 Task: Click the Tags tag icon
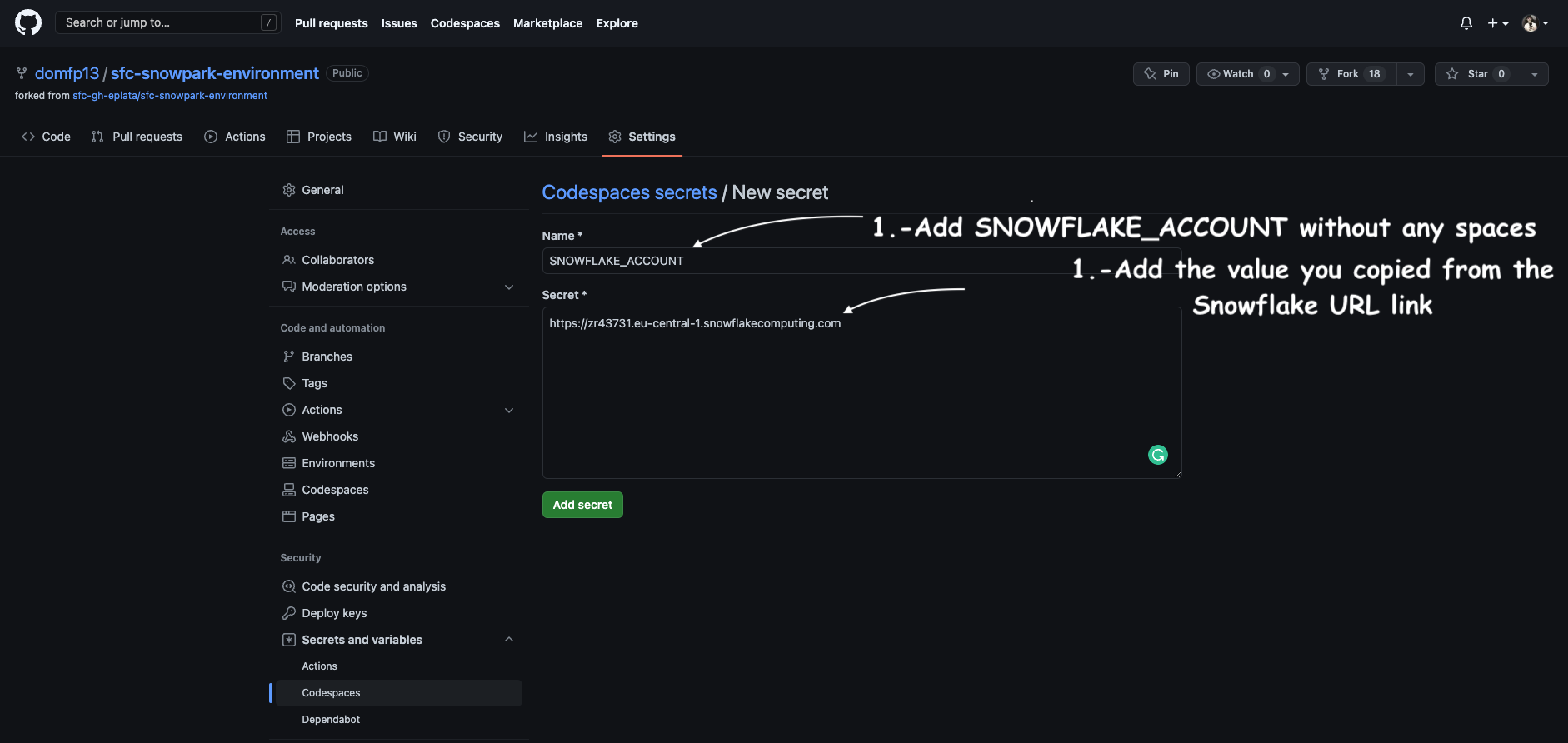point(289,383)
